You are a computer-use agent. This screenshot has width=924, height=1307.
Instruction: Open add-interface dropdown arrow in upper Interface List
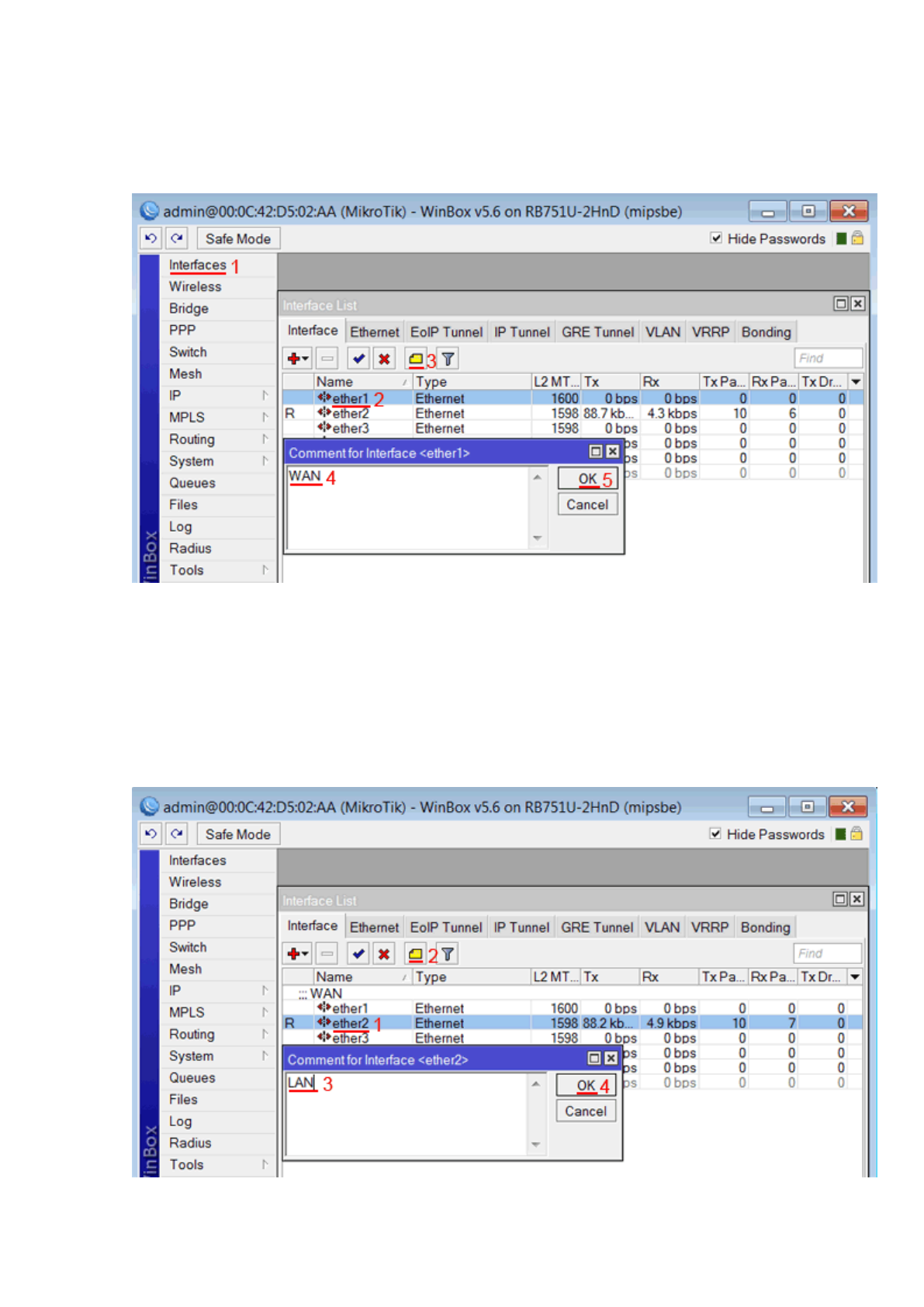[x=306, y=359]
